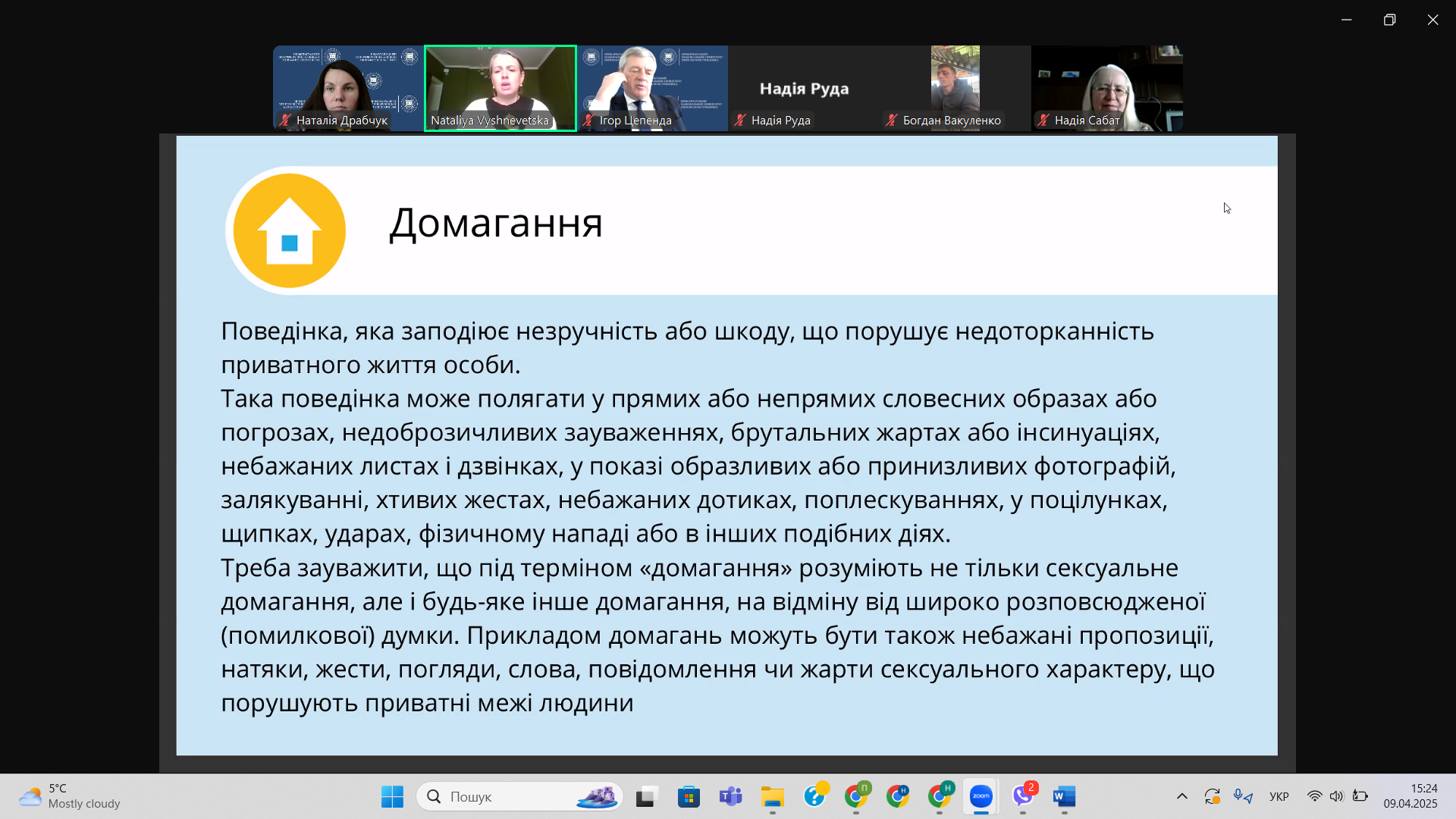This screenshot has height=819, width=1456.
Task: Launch Microsoft Store from taskbar
Action: pyautogui.click(x=689, y=796)
